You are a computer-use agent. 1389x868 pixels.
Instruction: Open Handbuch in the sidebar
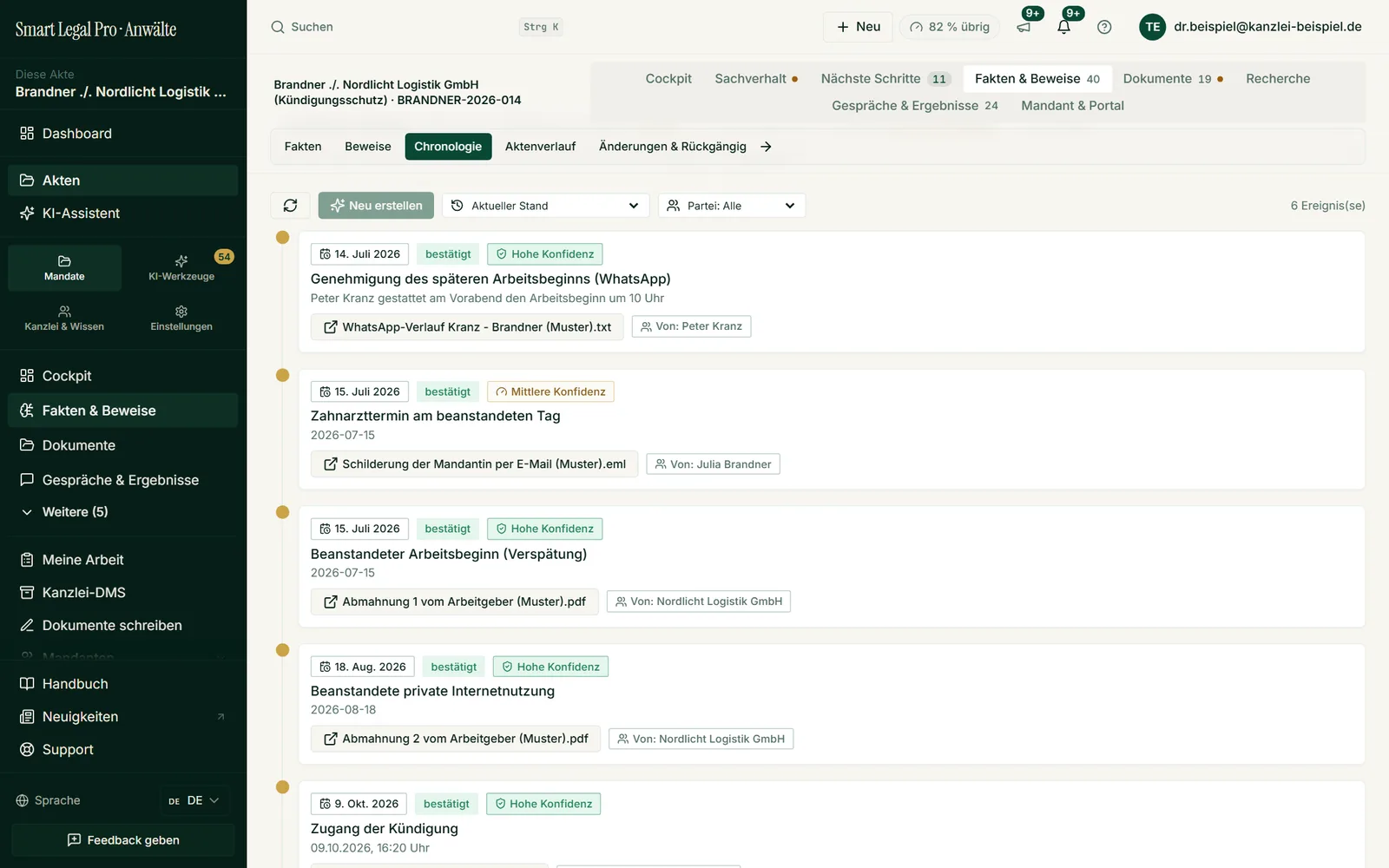pos(123,684)
